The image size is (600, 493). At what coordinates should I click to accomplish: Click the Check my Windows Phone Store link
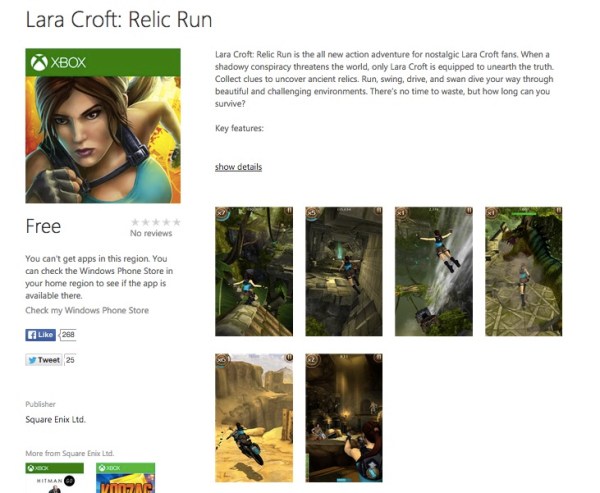(x=87, y=310)
